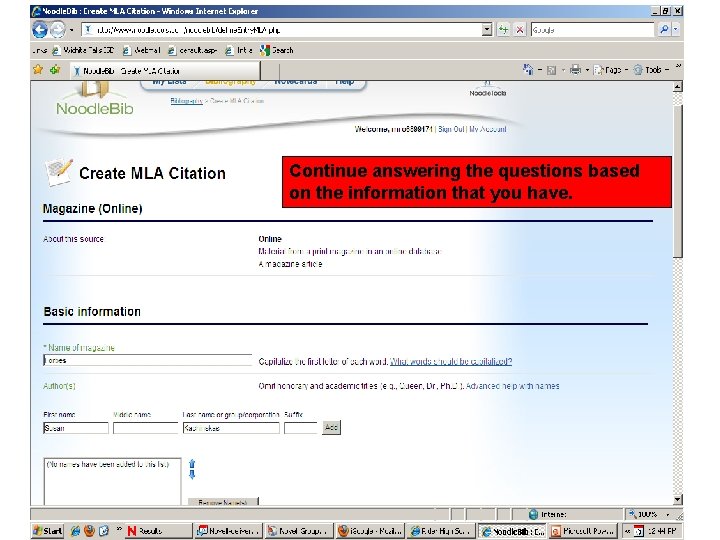Image resolution: width=720 pixels, height=540 pixels.
Task: Click the red Stop loading icon
Action: pos(519,30)
